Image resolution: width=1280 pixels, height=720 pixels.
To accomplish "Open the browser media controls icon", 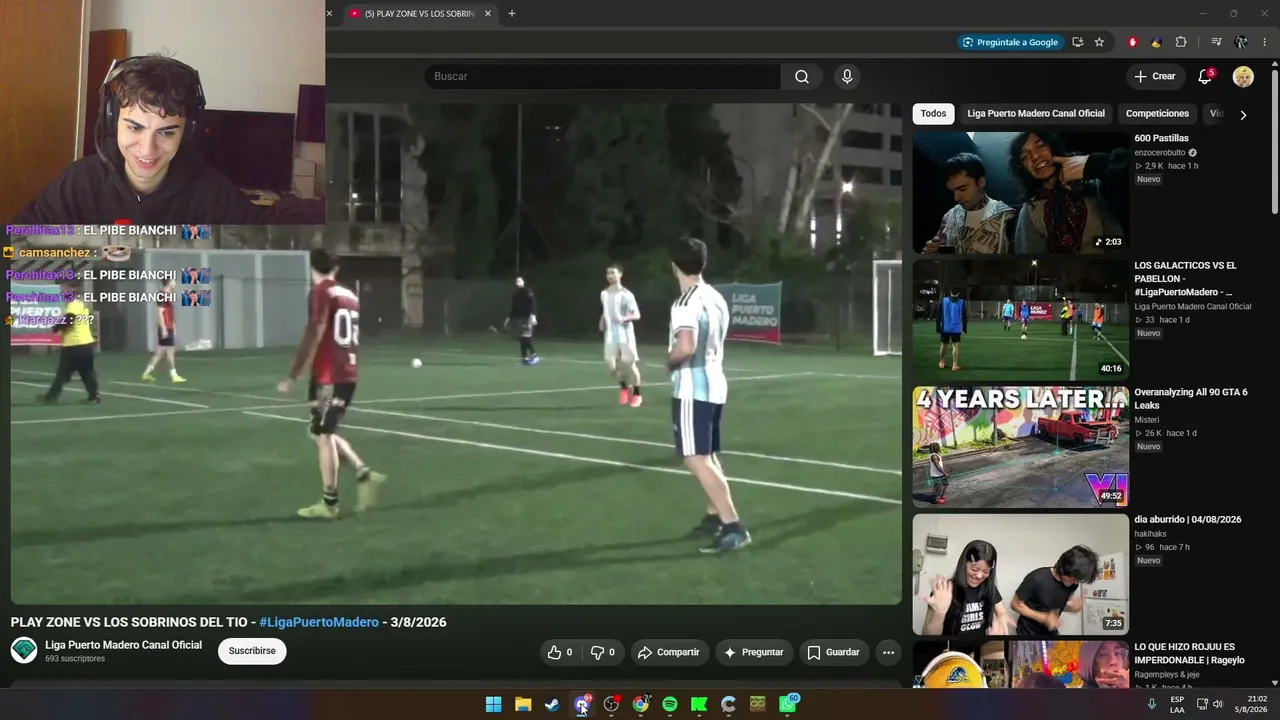I will coord(1216,42).
